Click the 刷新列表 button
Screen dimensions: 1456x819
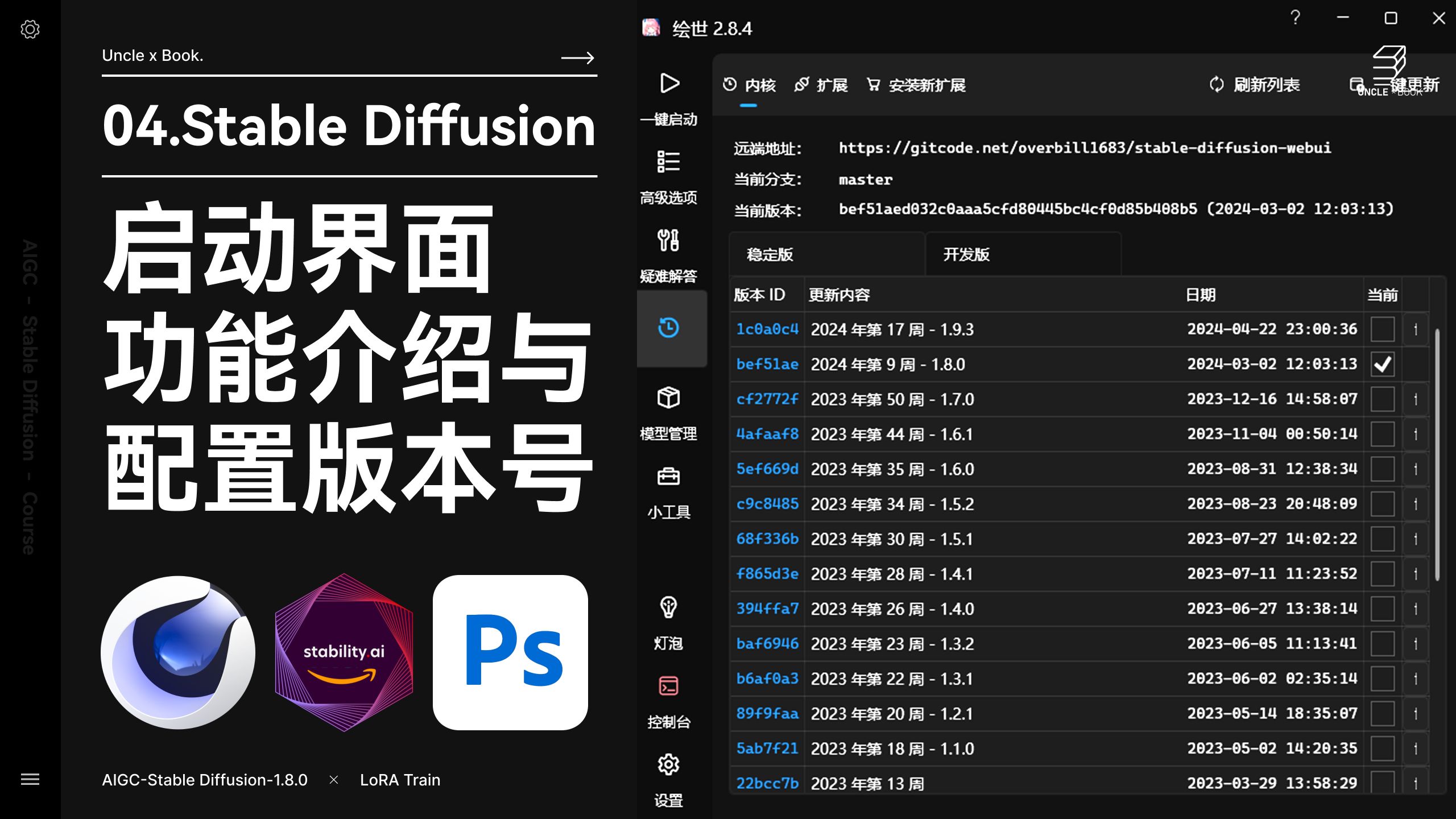point(1256,84)
